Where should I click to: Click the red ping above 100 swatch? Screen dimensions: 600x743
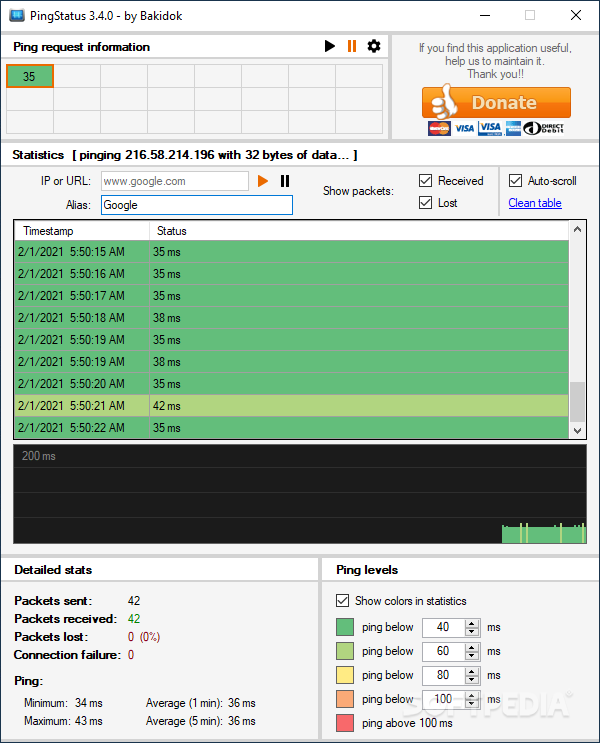(x=345, y=723)
